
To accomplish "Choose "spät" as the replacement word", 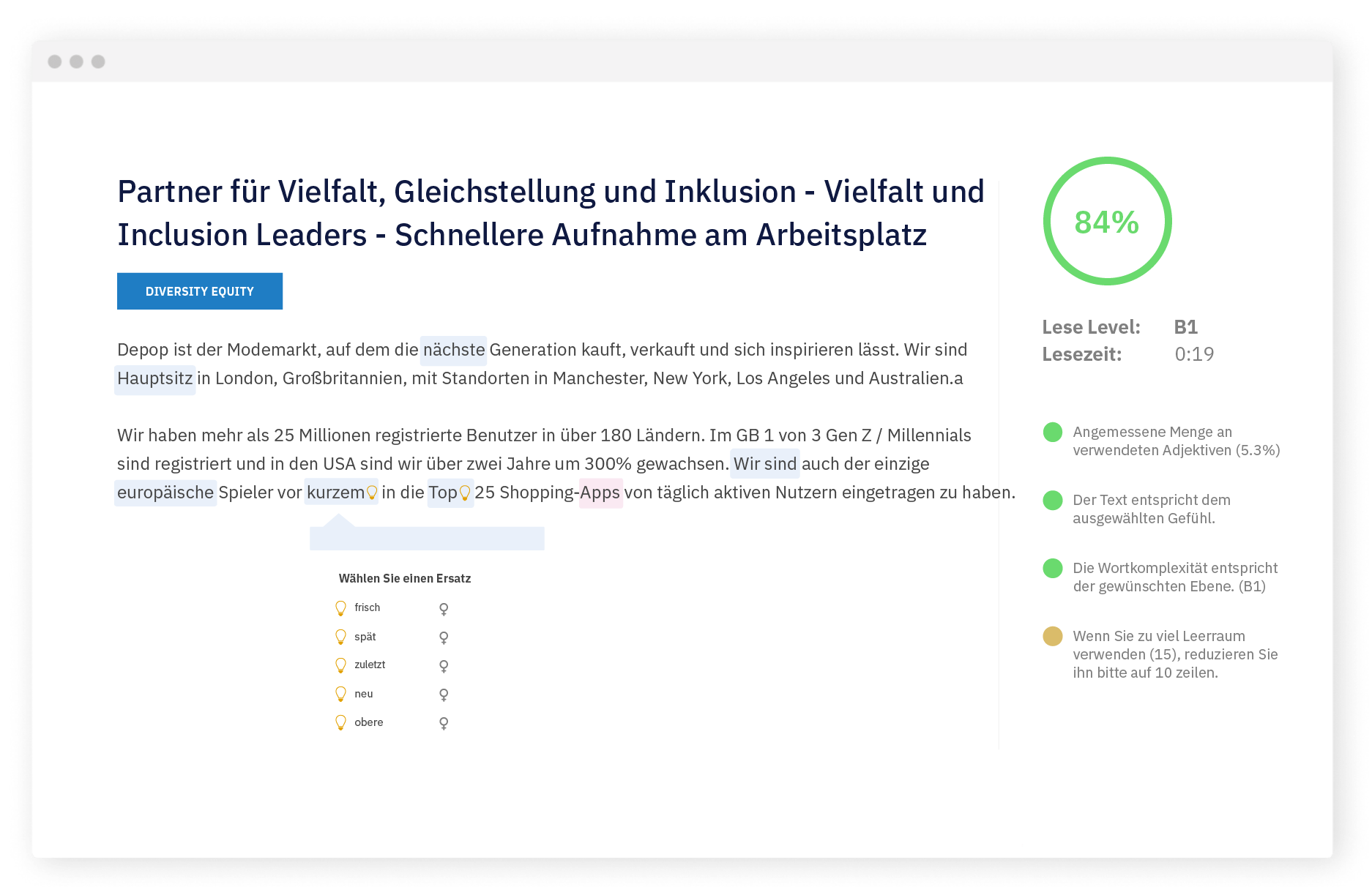I will click(365, 637).
